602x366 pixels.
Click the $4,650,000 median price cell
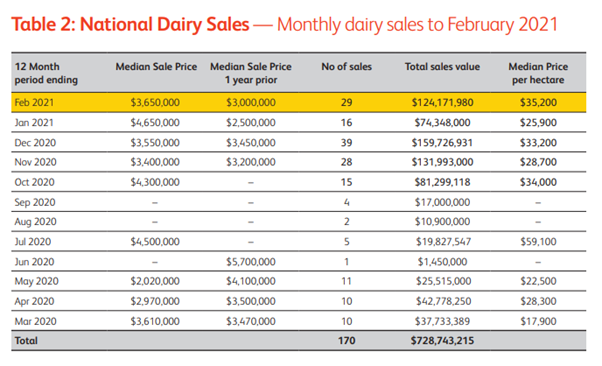pyautogui.click(x=155, y=123)
